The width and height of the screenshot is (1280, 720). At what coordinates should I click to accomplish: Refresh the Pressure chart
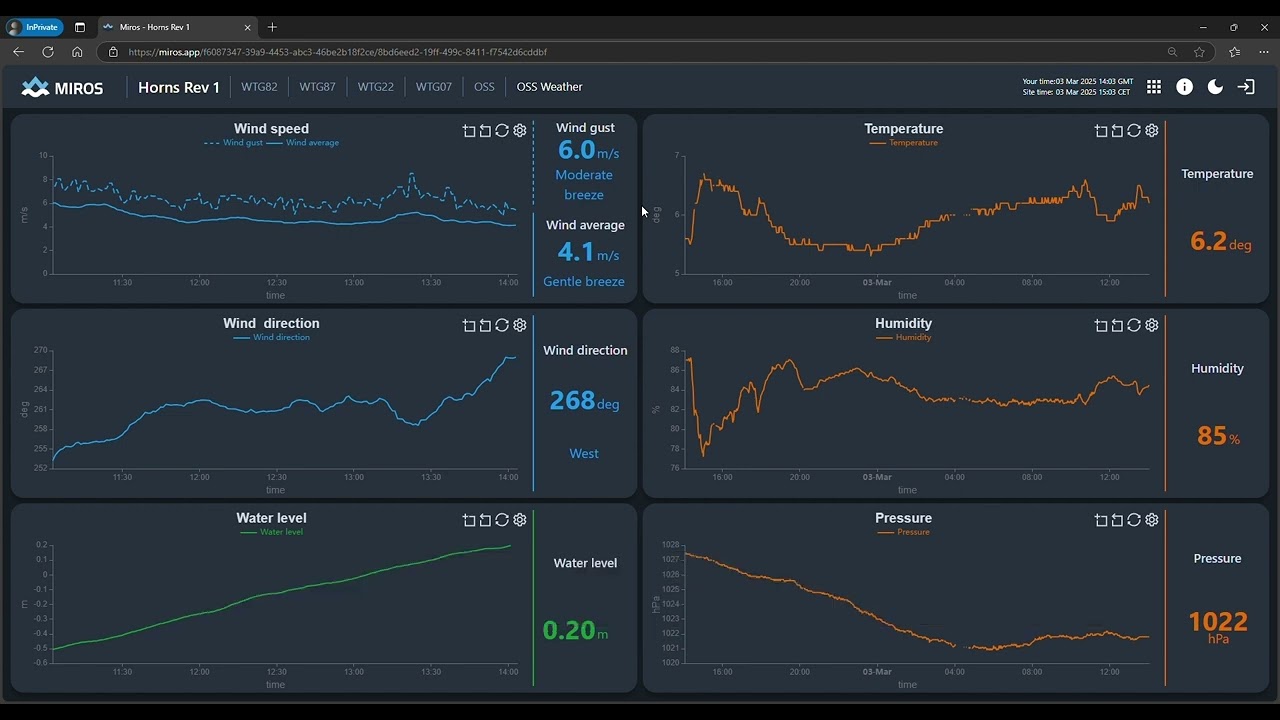pyautogui.click(x=1134, y=520)
